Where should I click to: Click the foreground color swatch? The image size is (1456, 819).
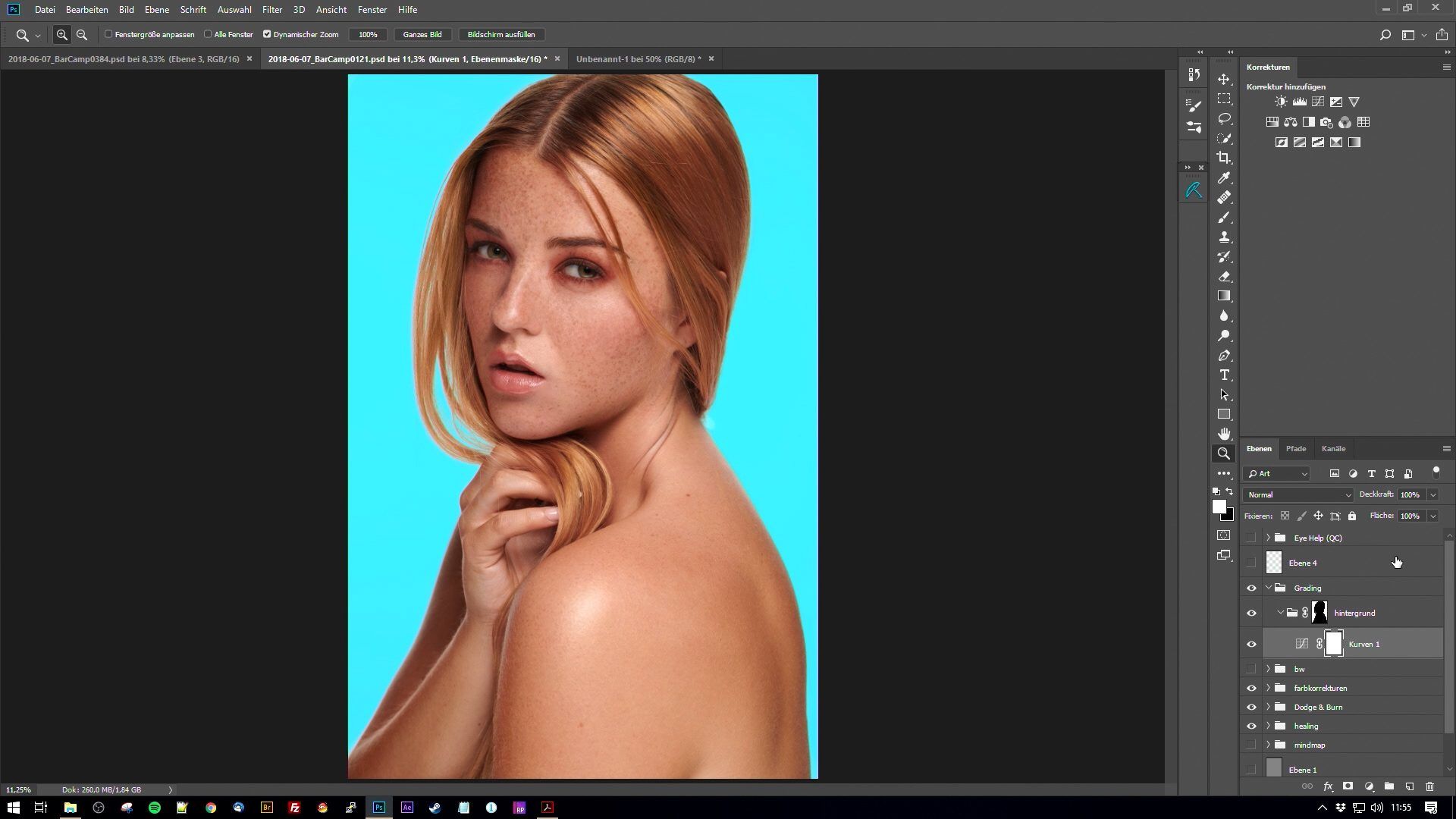1219,505
